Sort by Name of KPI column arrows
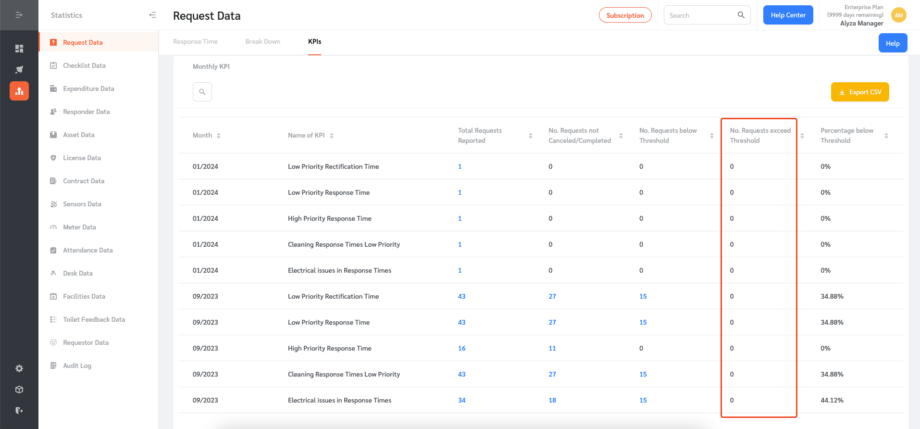Screen dimensions: 920x429 [332, 136]
